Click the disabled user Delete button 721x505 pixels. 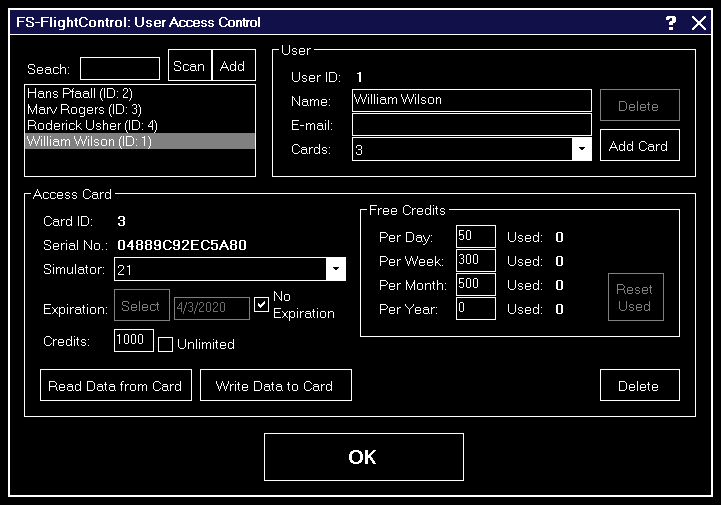point(640,105)
